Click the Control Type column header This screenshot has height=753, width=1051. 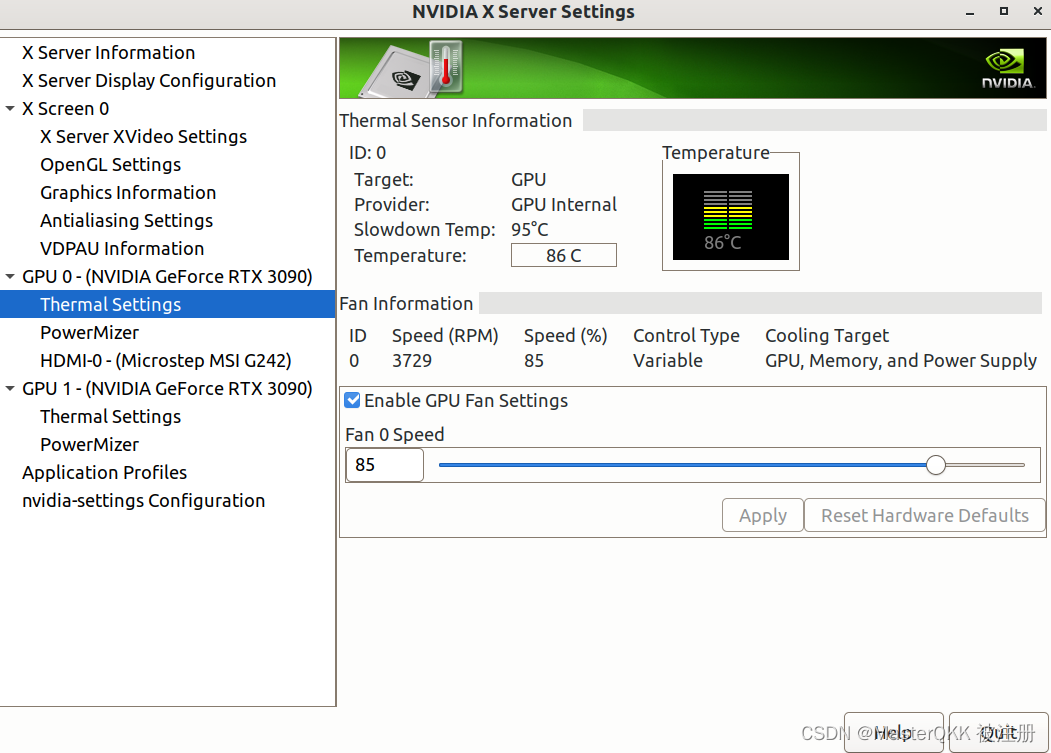click(686, 335)
